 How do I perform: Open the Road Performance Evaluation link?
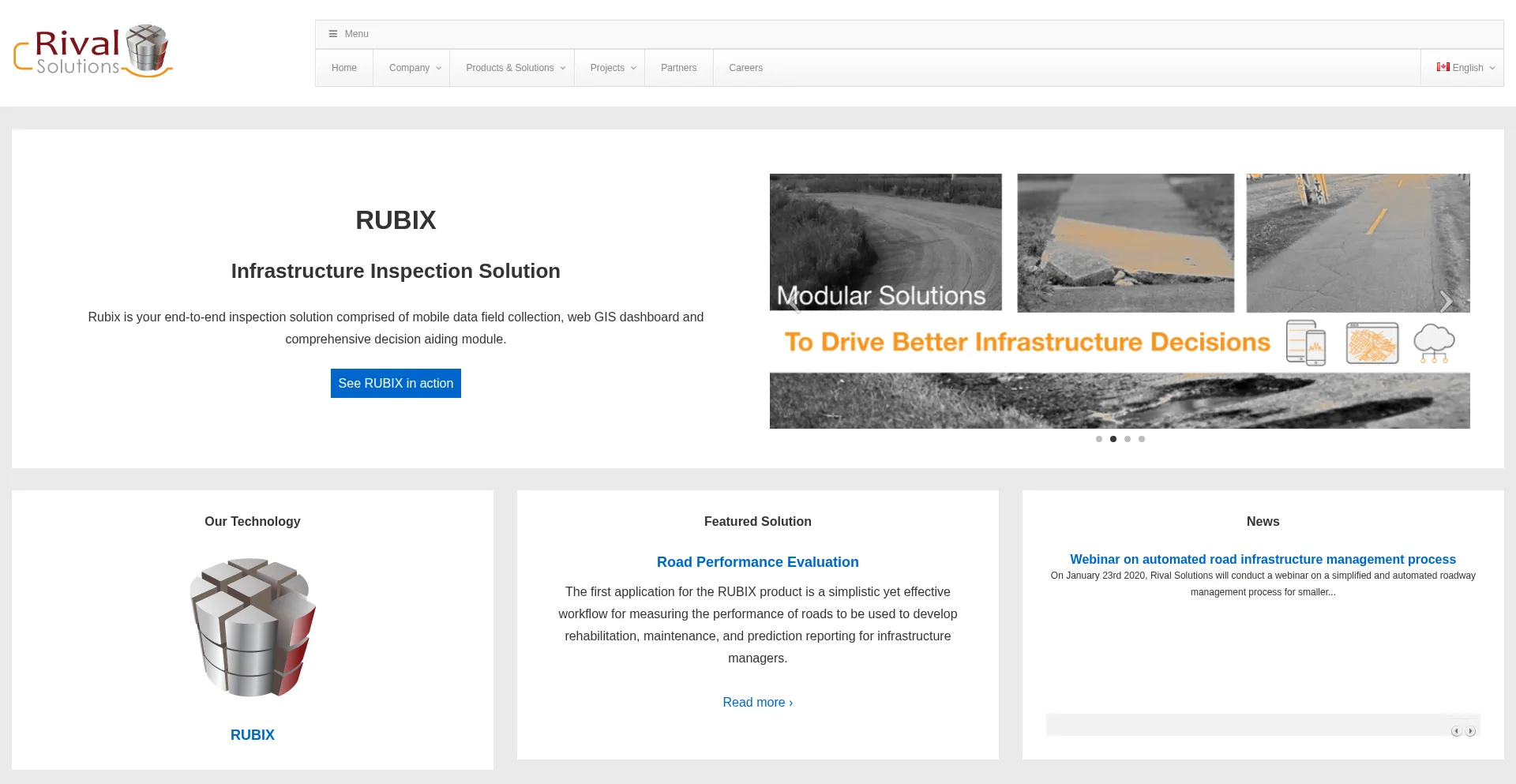coord(757,562)
